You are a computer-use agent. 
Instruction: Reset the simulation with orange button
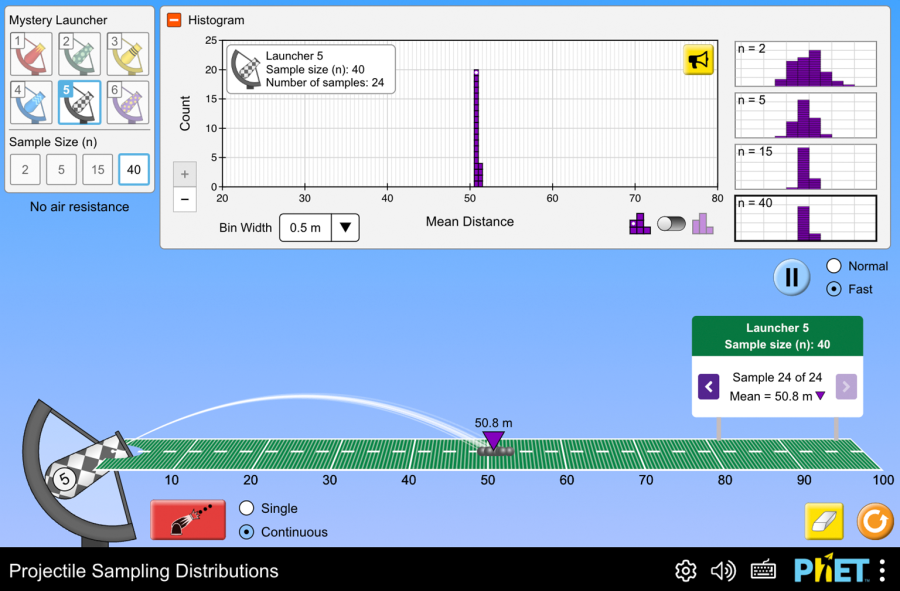click(x=873, y=521)
